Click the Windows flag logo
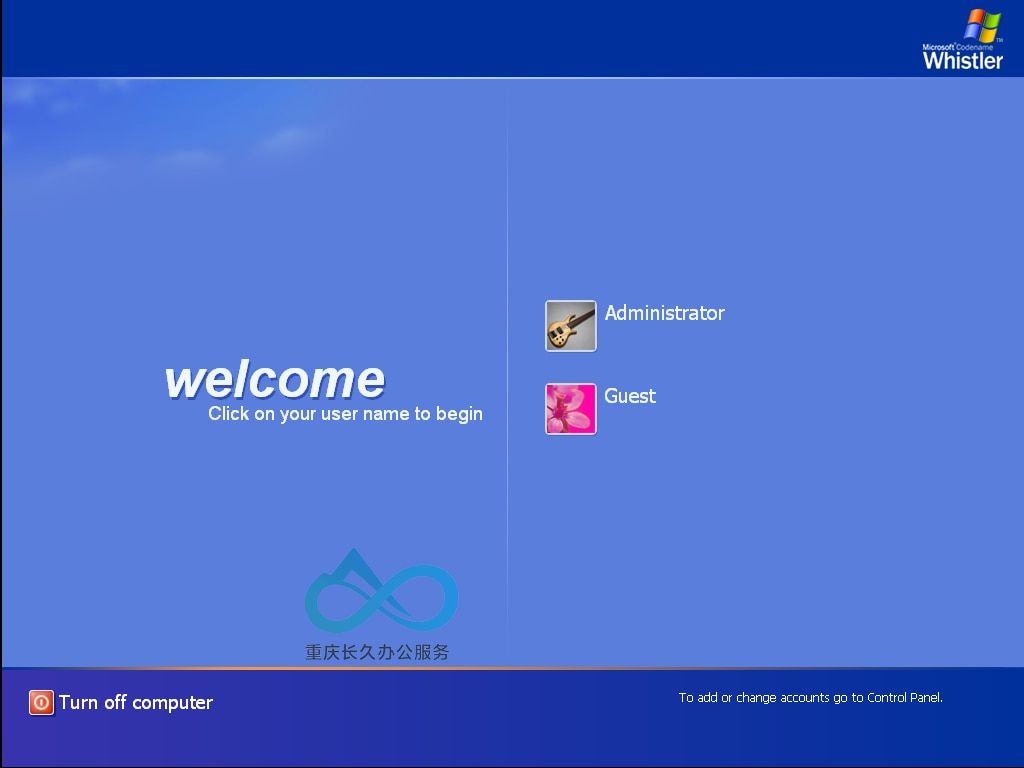Viewport: 1024px width, 768px height. click(982, 25)
